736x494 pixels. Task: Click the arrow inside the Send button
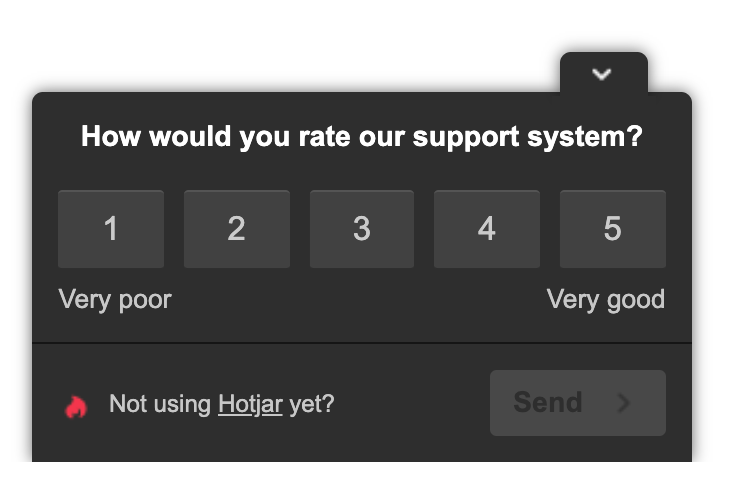[x=623, y=402]
